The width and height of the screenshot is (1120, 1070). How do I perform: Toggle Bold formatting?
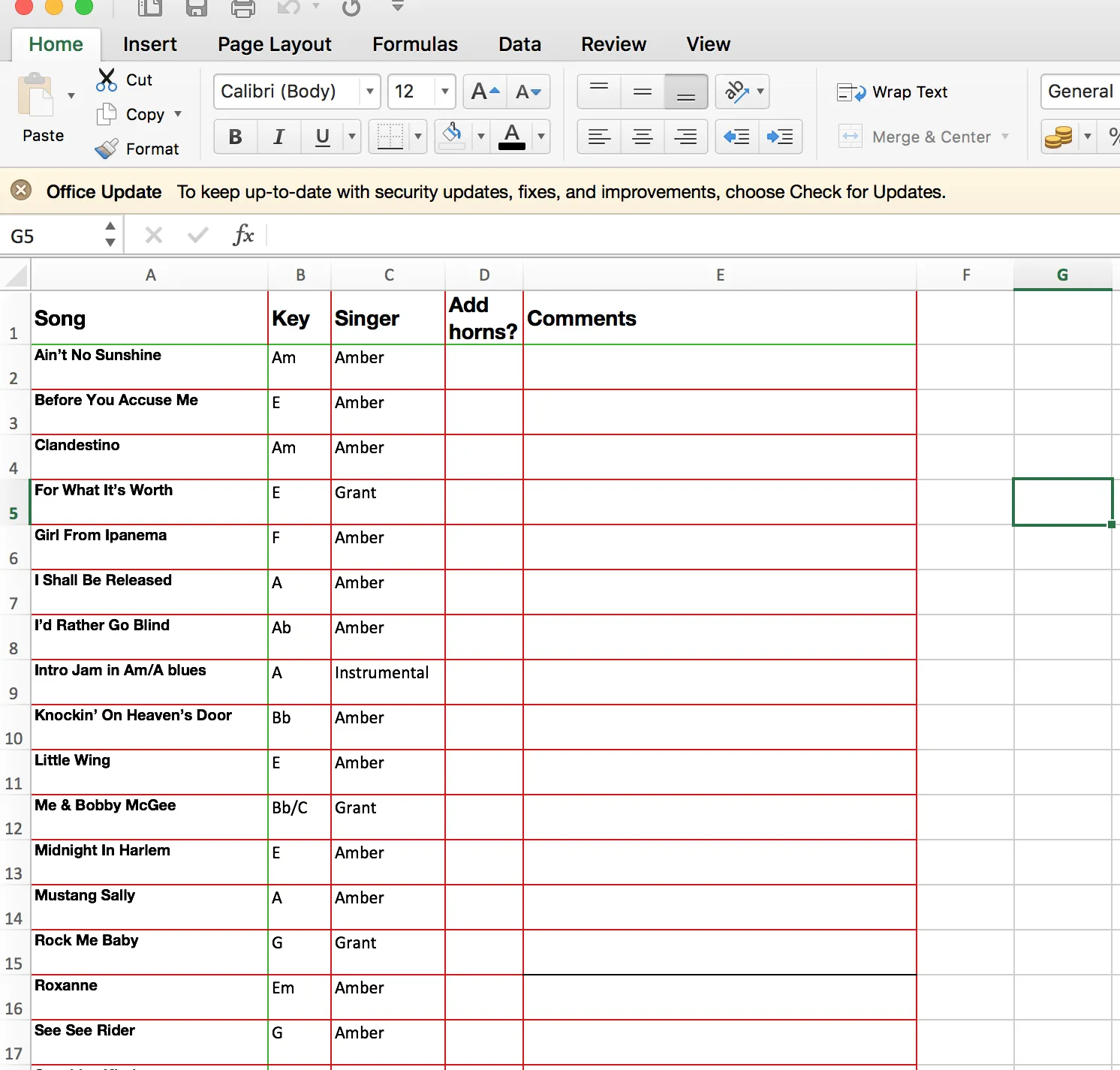point(236,137)
